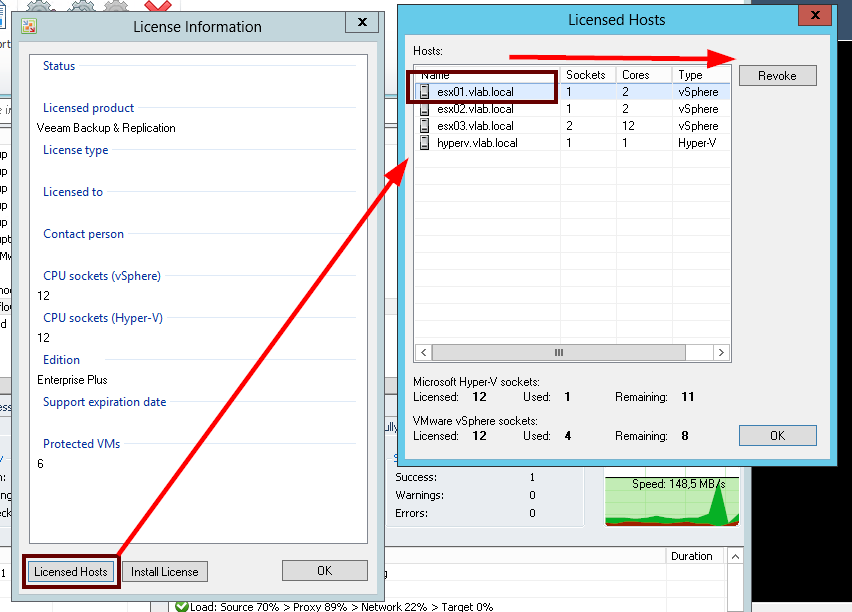Confirm with OK in the Licensed Hosts dialog
Screen dimensions: 852x612
(x=777, y=435)
